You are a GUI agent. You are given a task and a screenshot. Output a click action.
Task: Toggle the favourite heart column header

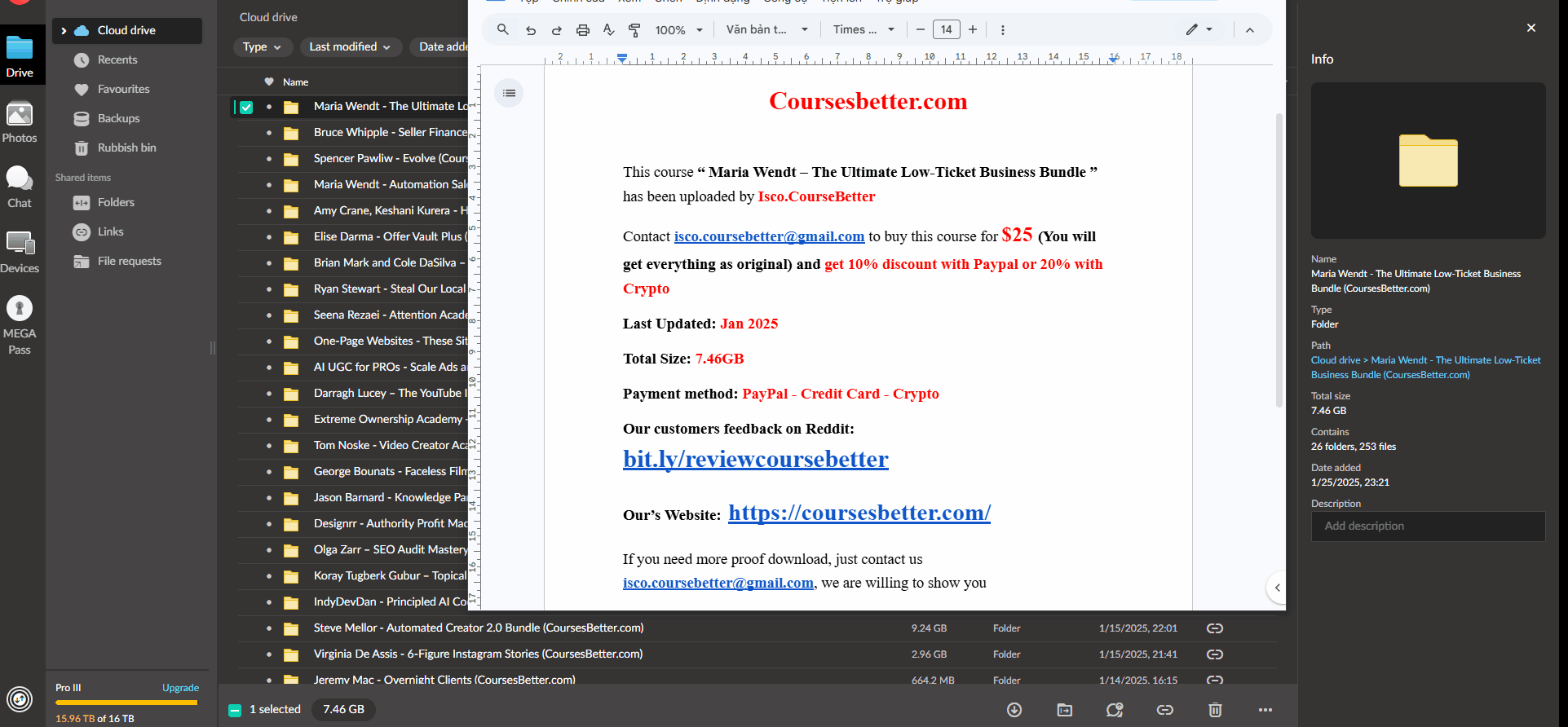pyautogui.click(x=269, y=82)
